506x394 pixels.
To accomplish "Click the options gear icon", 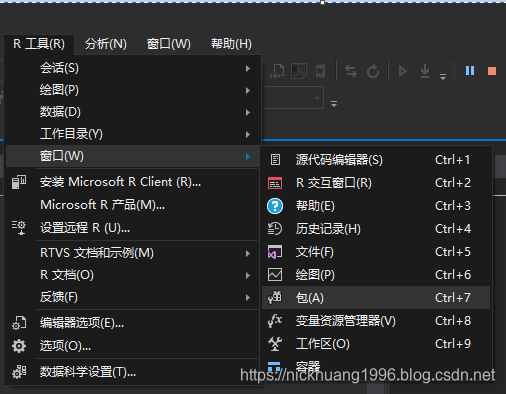I will pyautogui.click(x=19, y=346).
